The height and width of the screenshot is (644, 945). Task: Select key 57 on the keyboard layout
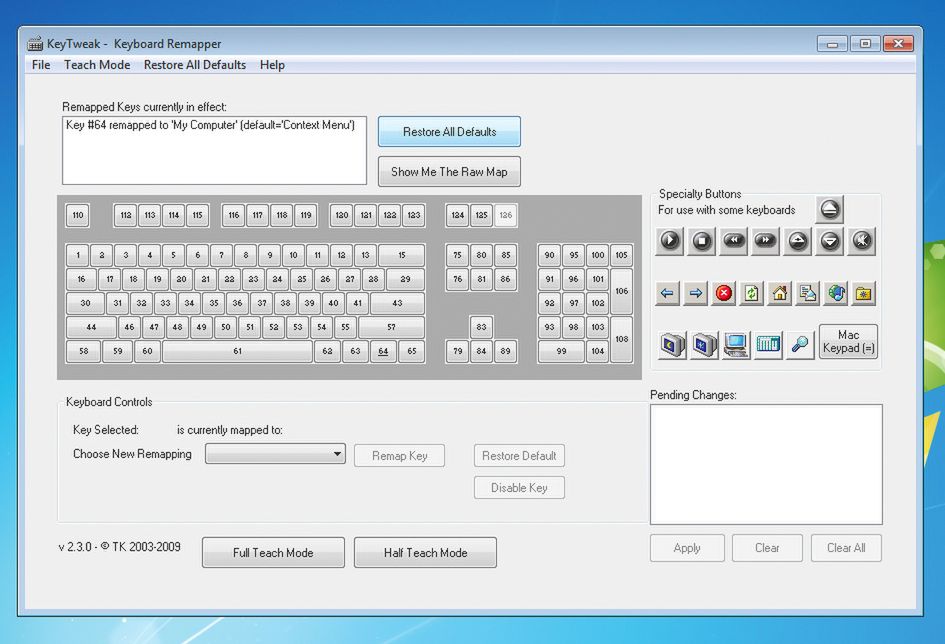[391, 327]
